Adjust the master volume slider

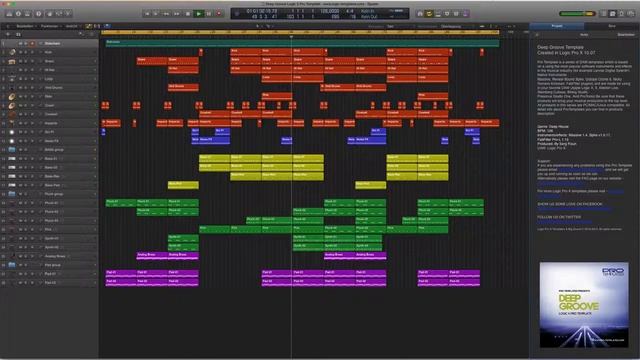click(577, 14)
